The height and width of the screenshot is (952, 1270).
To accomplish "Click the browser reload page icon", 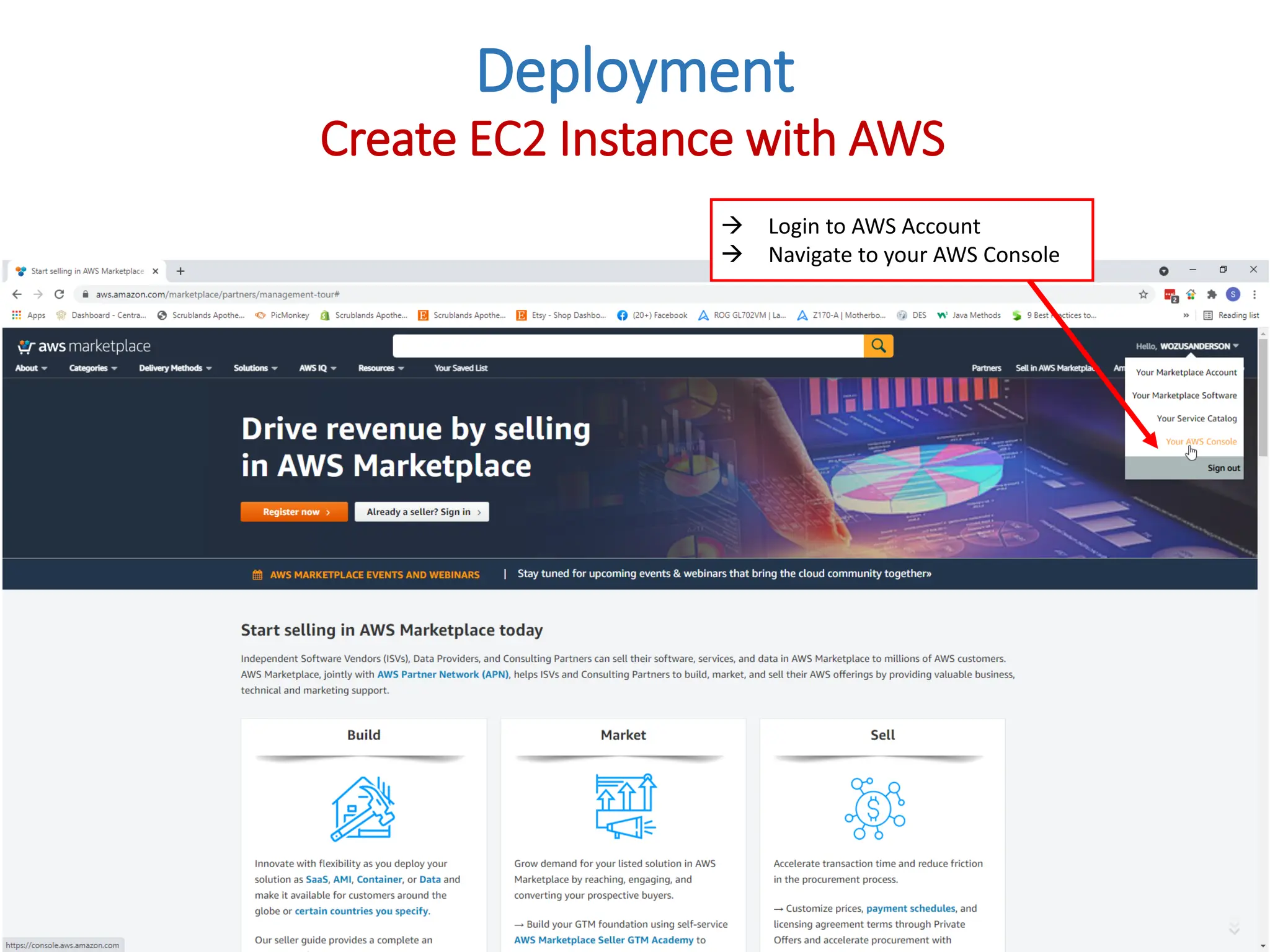I will click(60, 294).
